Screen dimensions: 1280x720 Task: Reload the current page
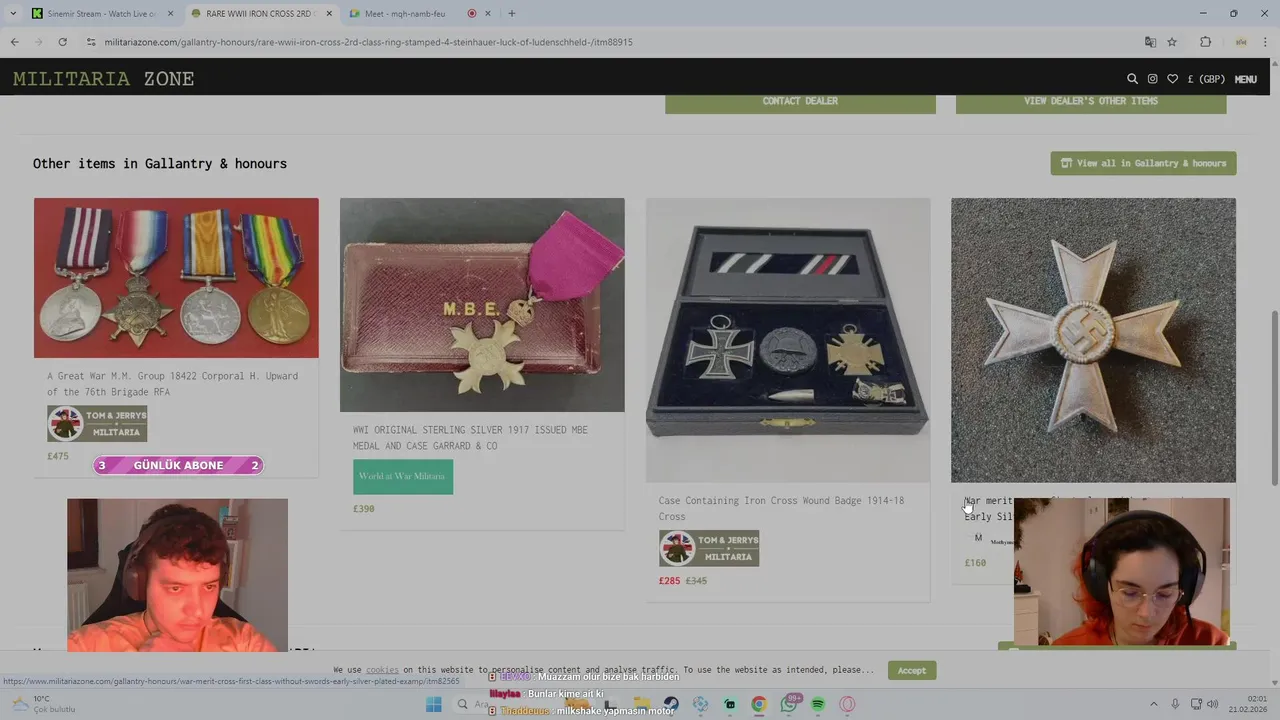coord(62,42)
